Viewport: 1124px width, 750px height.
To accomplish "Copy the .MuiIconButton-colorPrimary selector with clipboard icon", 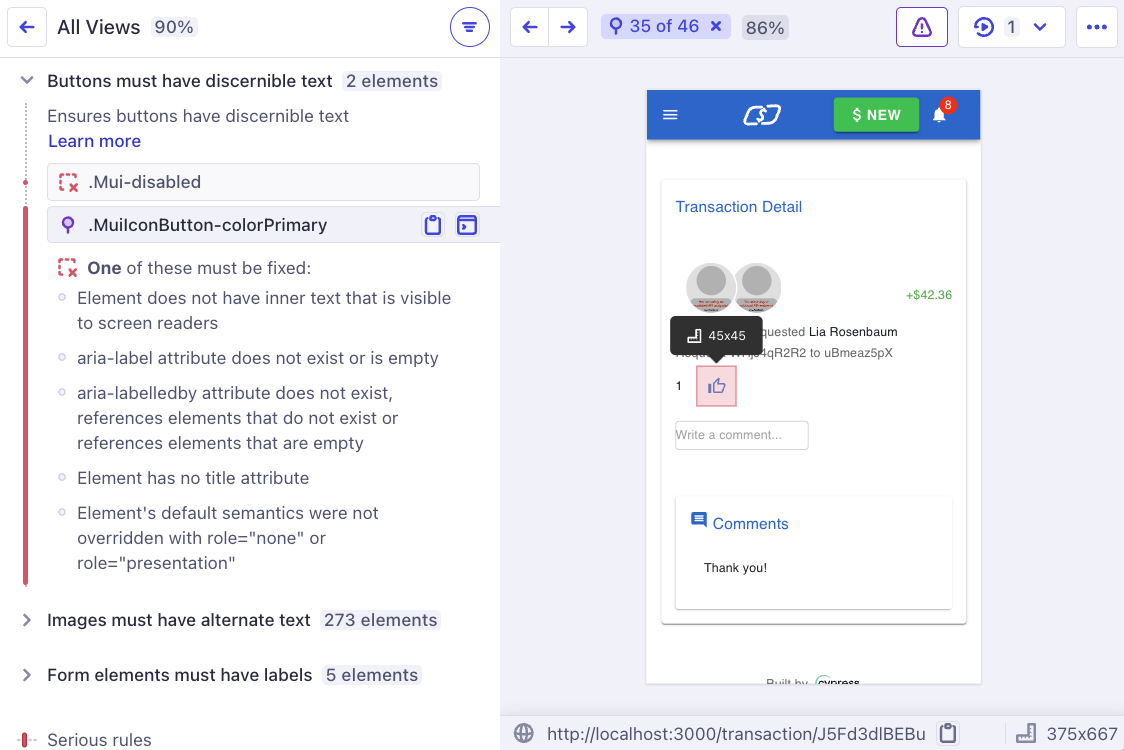I will [432, 225].
